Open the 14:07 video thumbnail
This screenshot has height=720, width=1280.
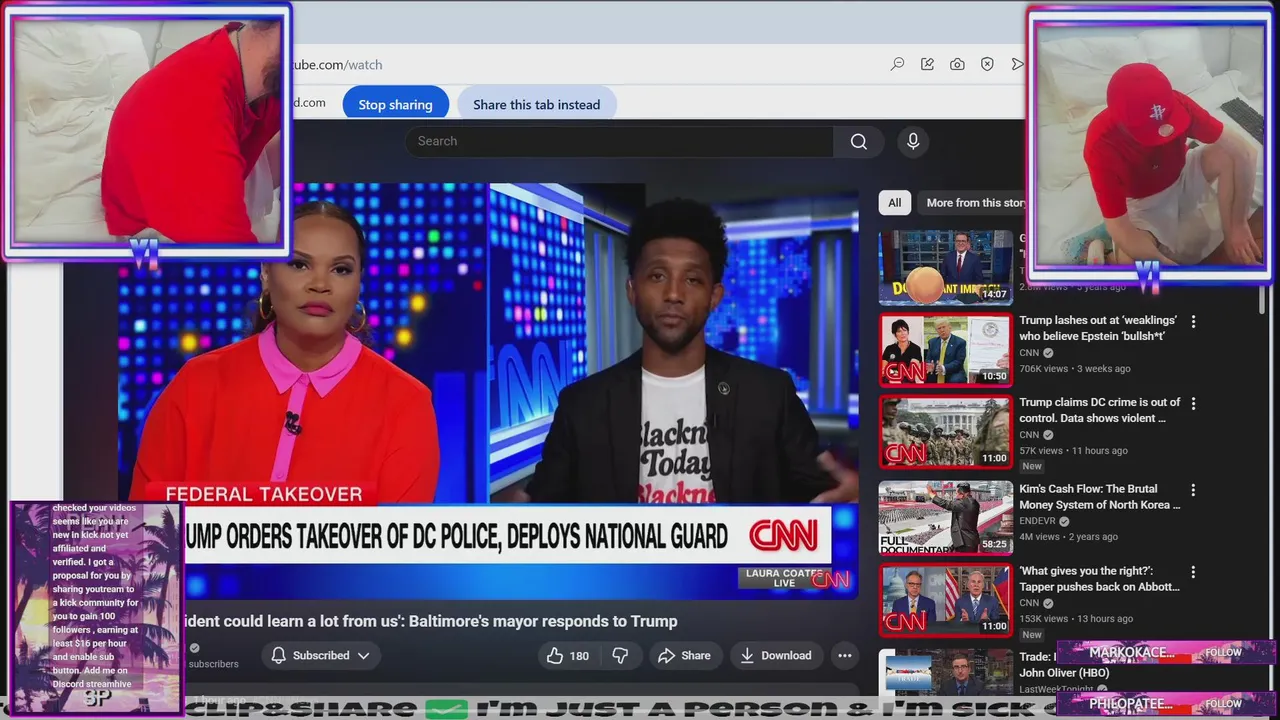click(945, 268)
